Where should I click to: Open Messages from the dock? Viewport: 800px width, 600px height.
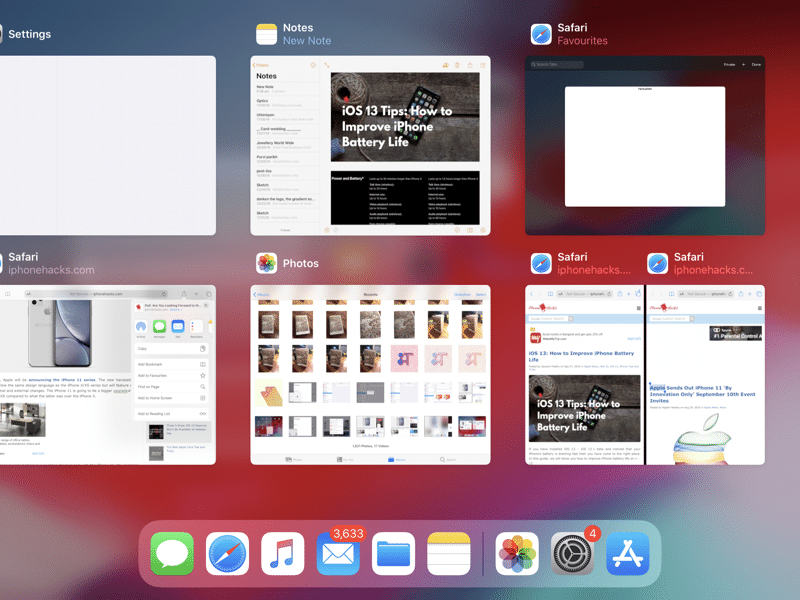pos(172,553)
